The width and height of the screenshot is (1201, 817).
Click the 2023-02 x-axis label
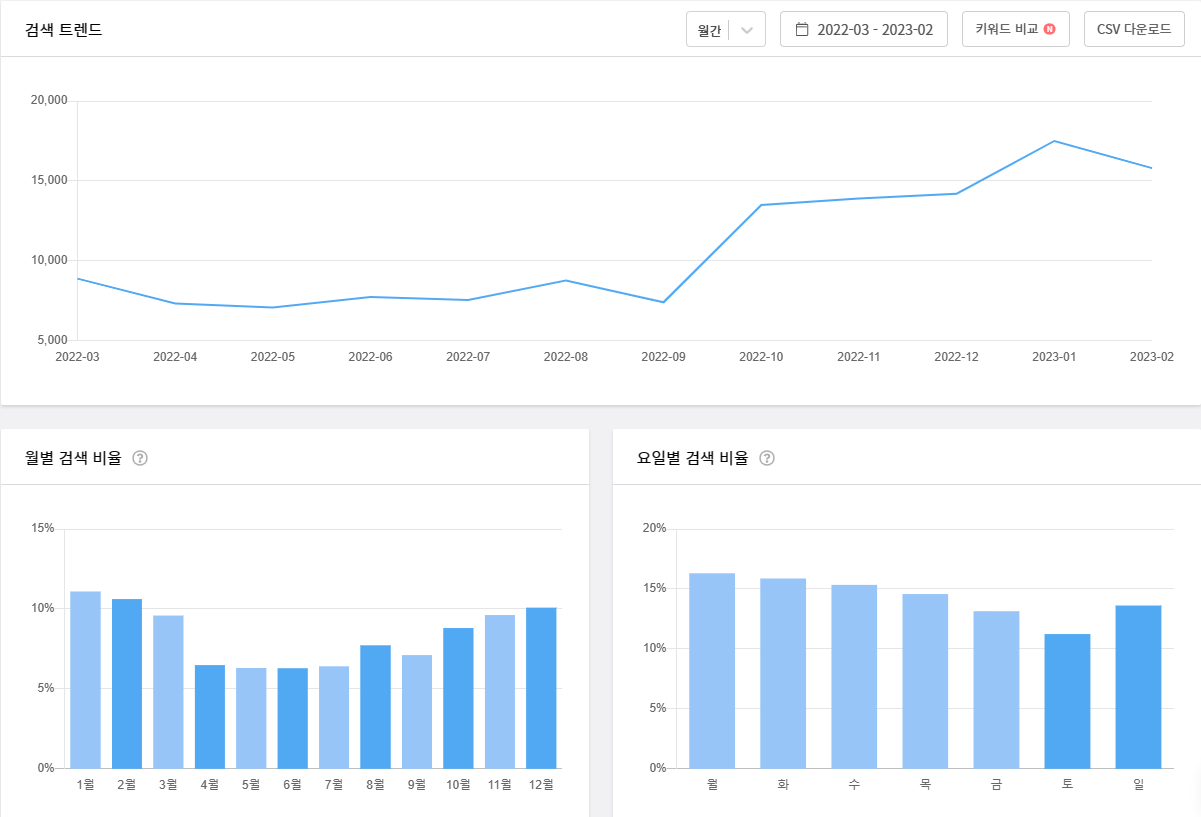pos(1152,356)
